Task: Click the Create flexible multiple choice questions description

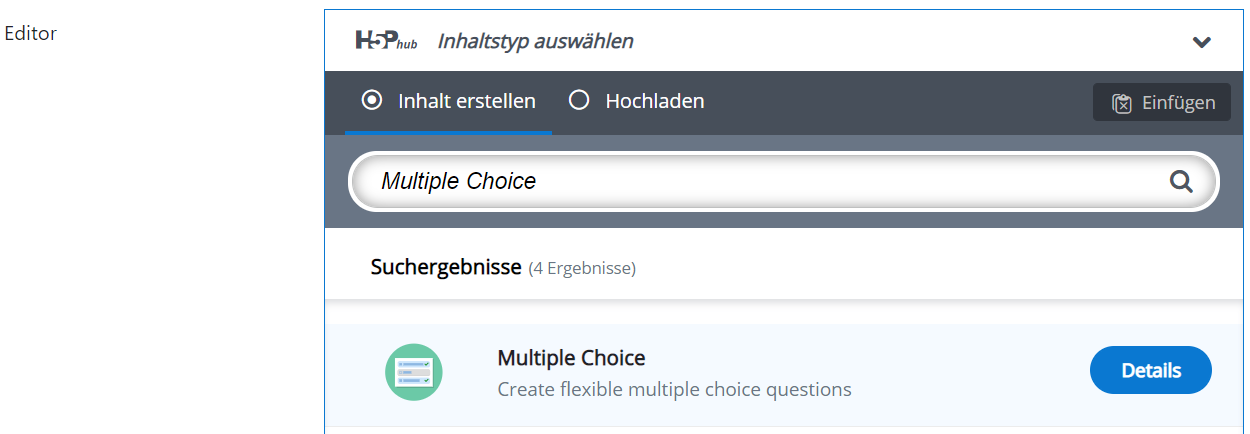Action: click(674, 389)
